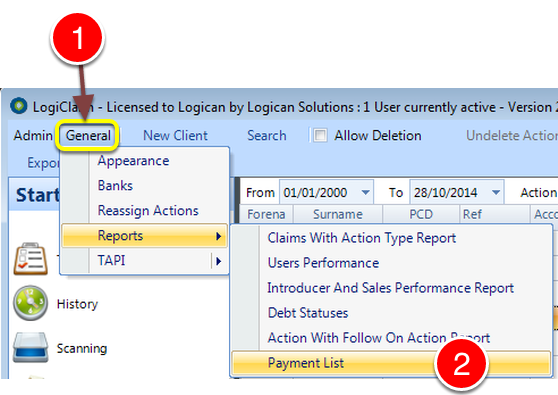This screenshot has height=395, width=558.
Task: Expand the TAPI submenu arrow
Action: click(x=219, y=261)
